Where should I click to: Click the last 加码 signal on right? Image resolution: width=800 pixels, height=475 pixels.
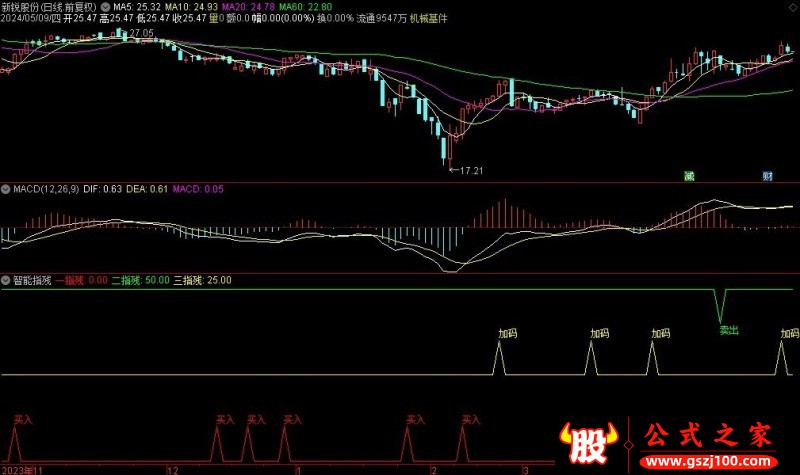click(x=789, y=333)
